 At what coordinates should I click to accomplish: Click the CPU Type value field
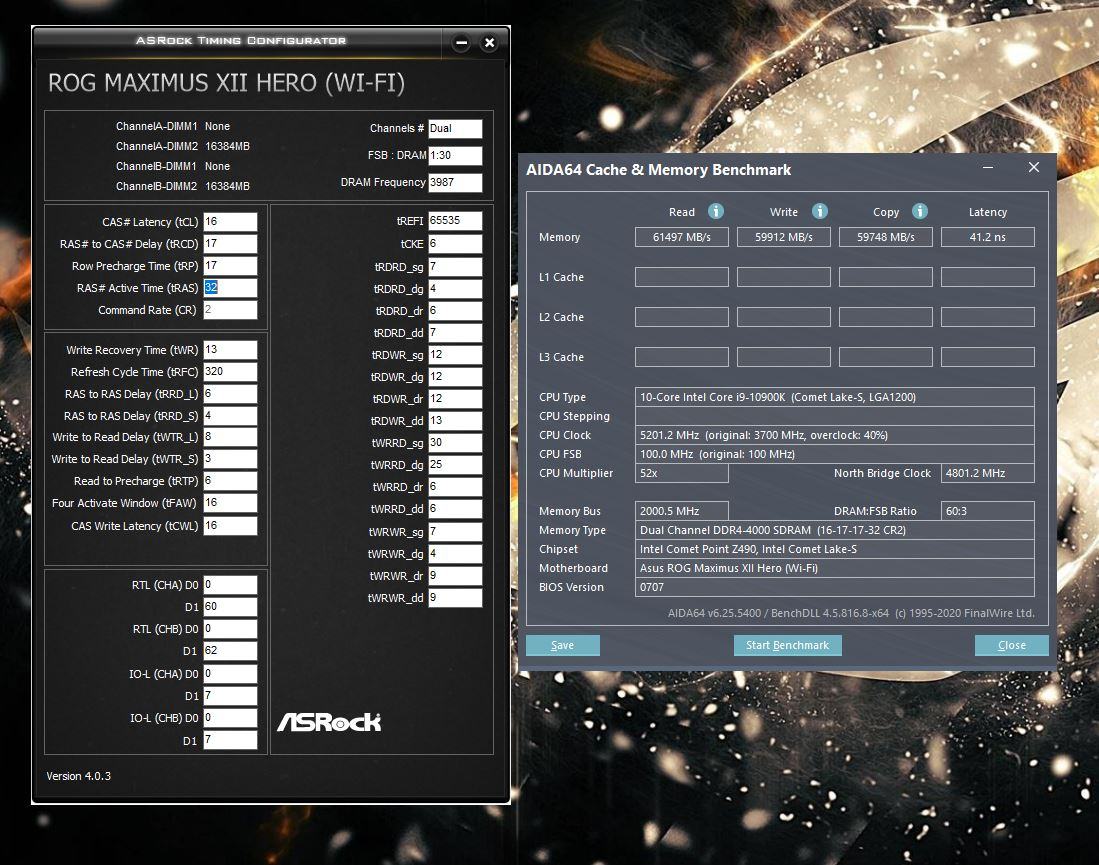835,397
